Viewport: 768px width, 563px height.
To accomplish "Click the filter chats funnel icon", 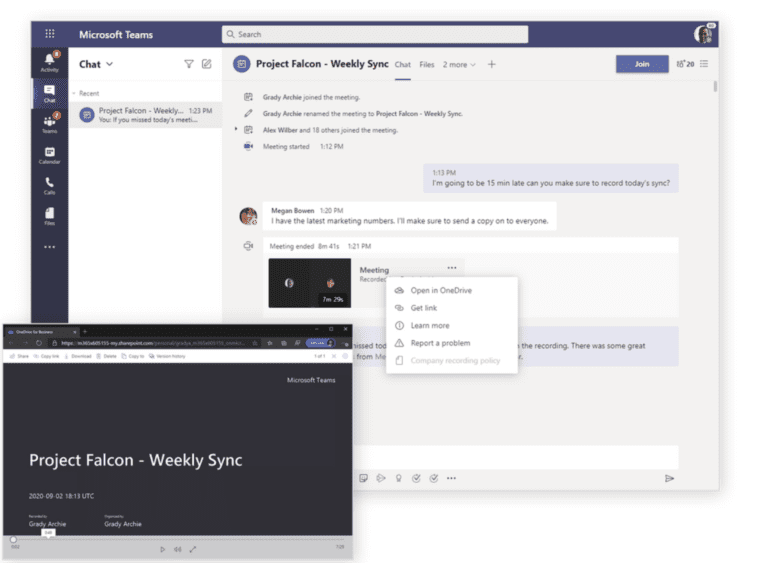I will 189,64.
